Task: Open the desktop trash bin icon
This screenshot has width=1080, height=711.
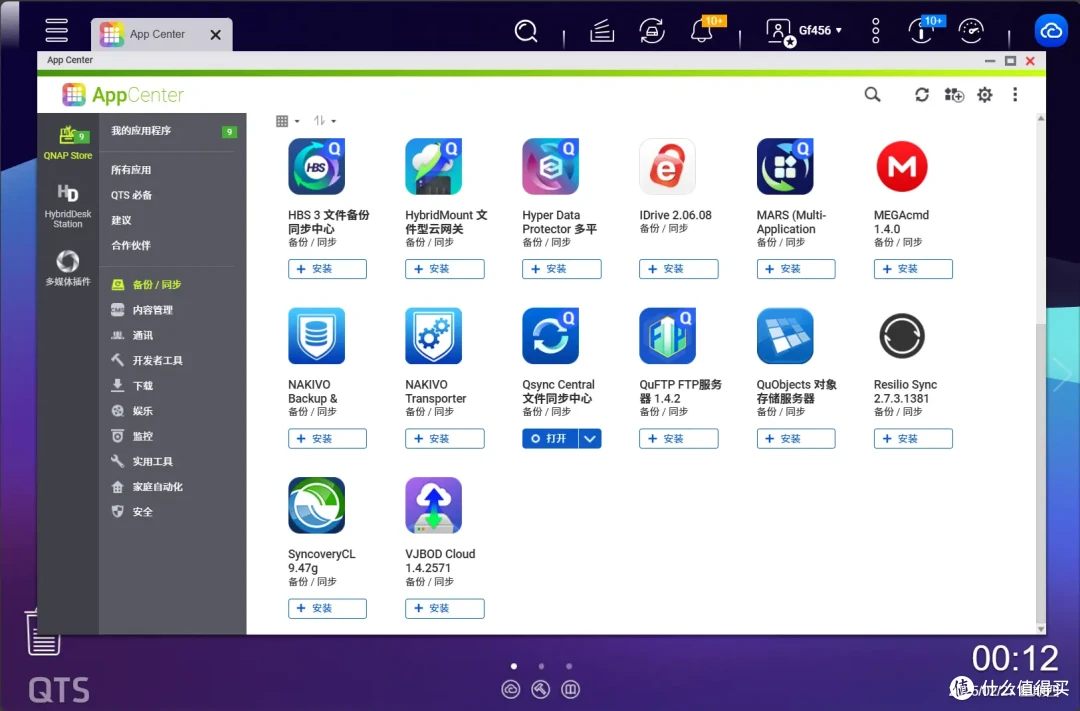Action: pos(43,632)
